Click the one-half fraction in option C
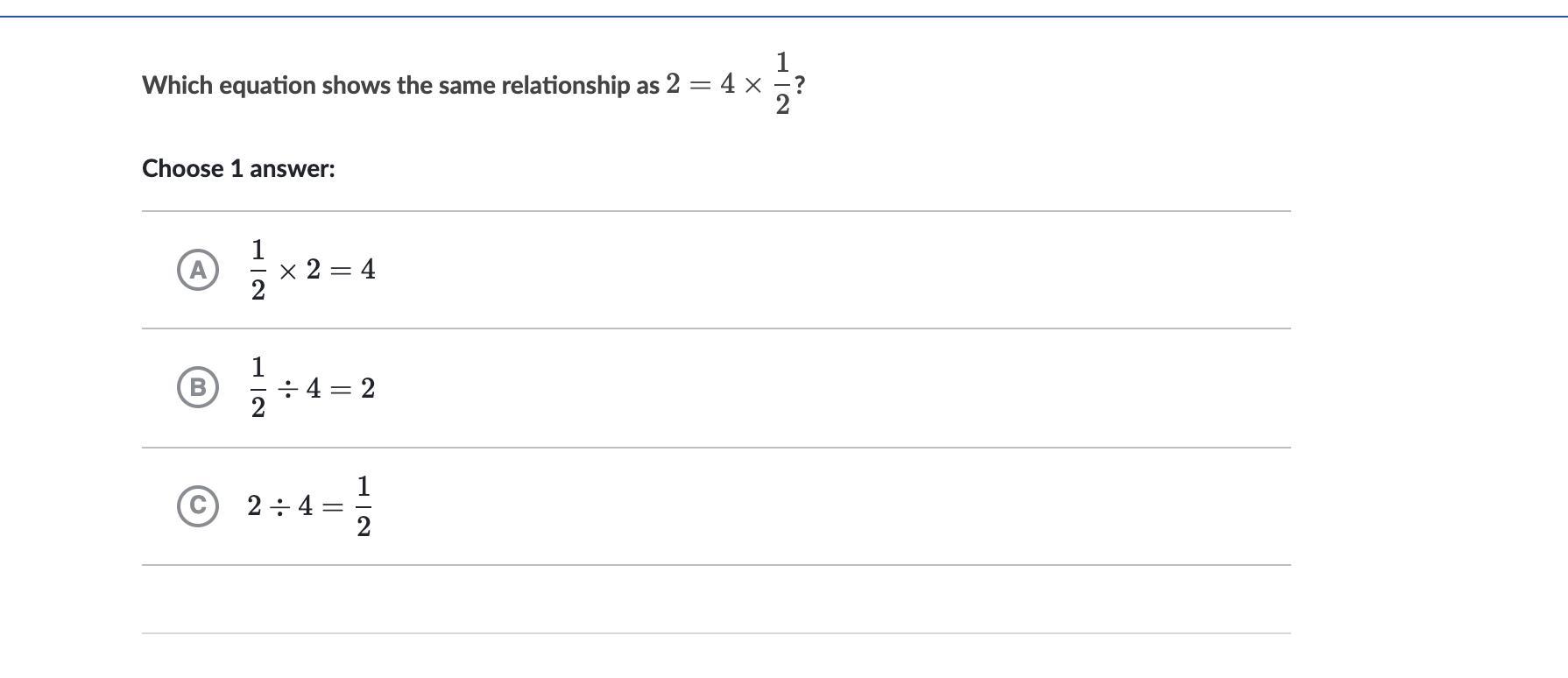Screen dimensions: 1568x678 click(x=364, y=506)
